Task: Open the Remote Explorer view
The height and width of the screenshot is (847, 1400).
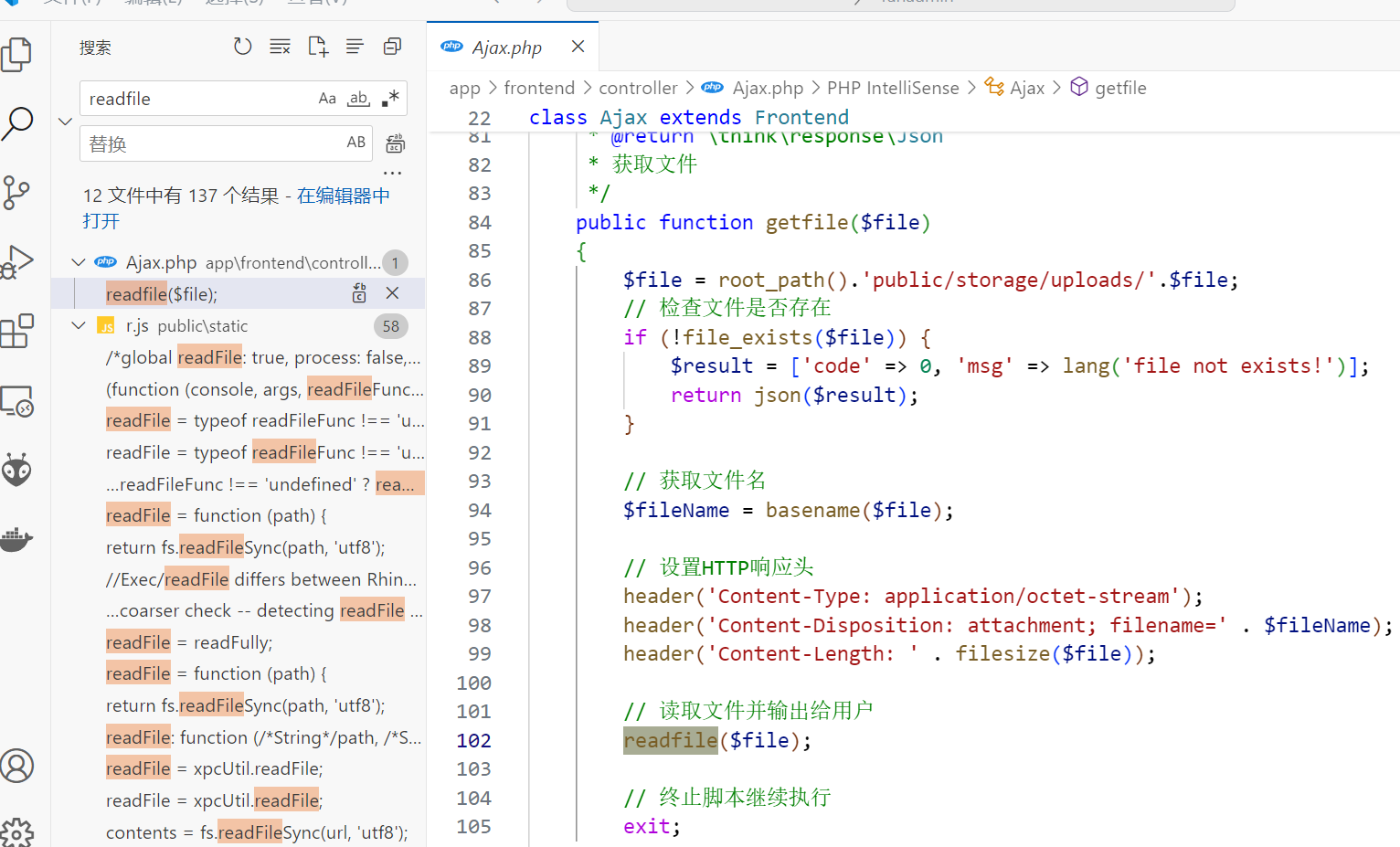Action: (16, 401)
